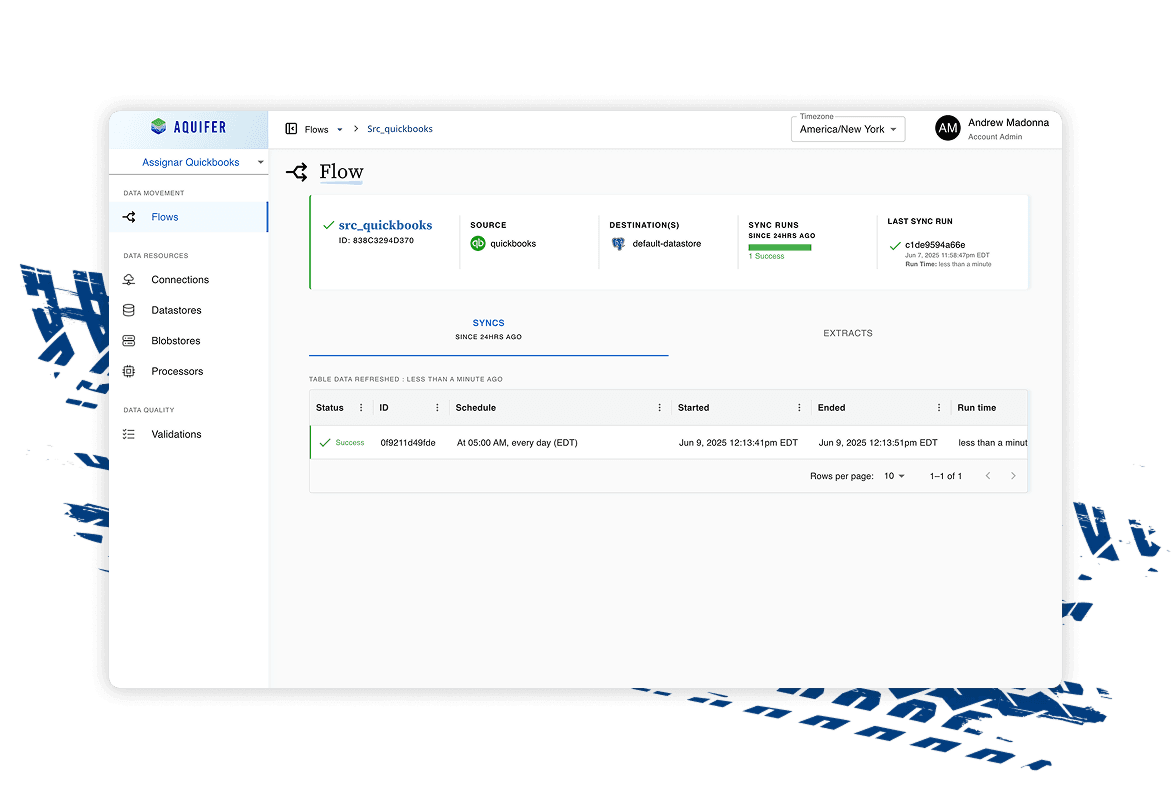Image resolution: width=1171 pixels, height=806 pixels.
Task: Sort by the Schedule column header
Action: 476,408
